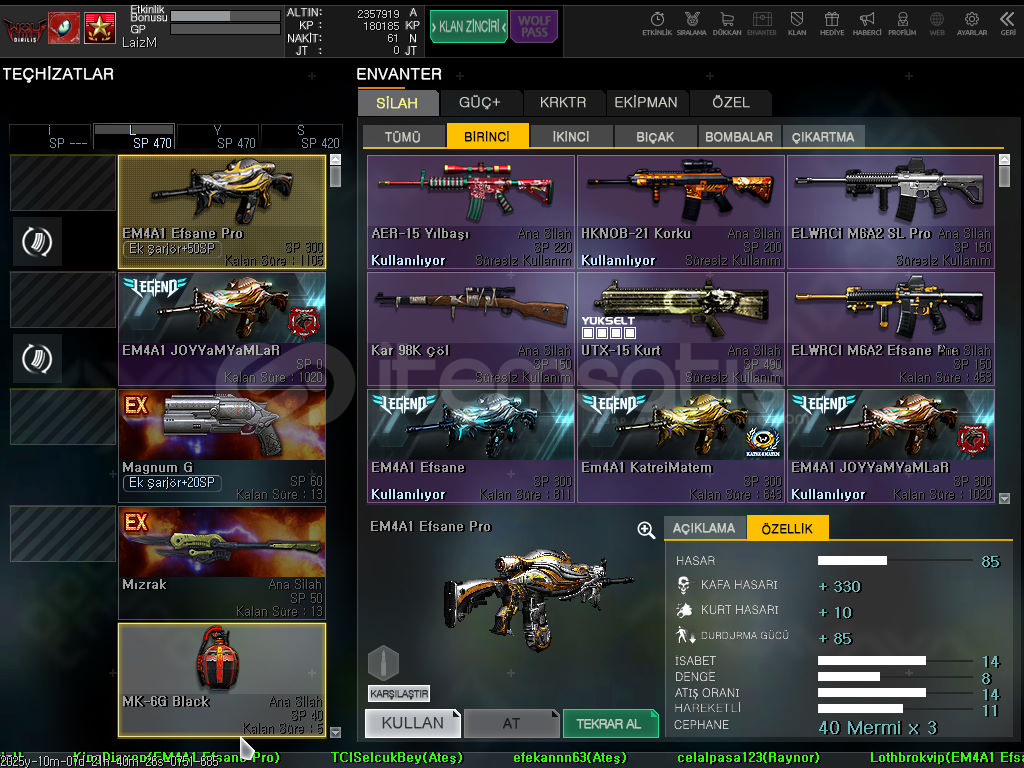
Task: Click the Wolfteam Diriliş logo
Action: (x=24, y=28)
